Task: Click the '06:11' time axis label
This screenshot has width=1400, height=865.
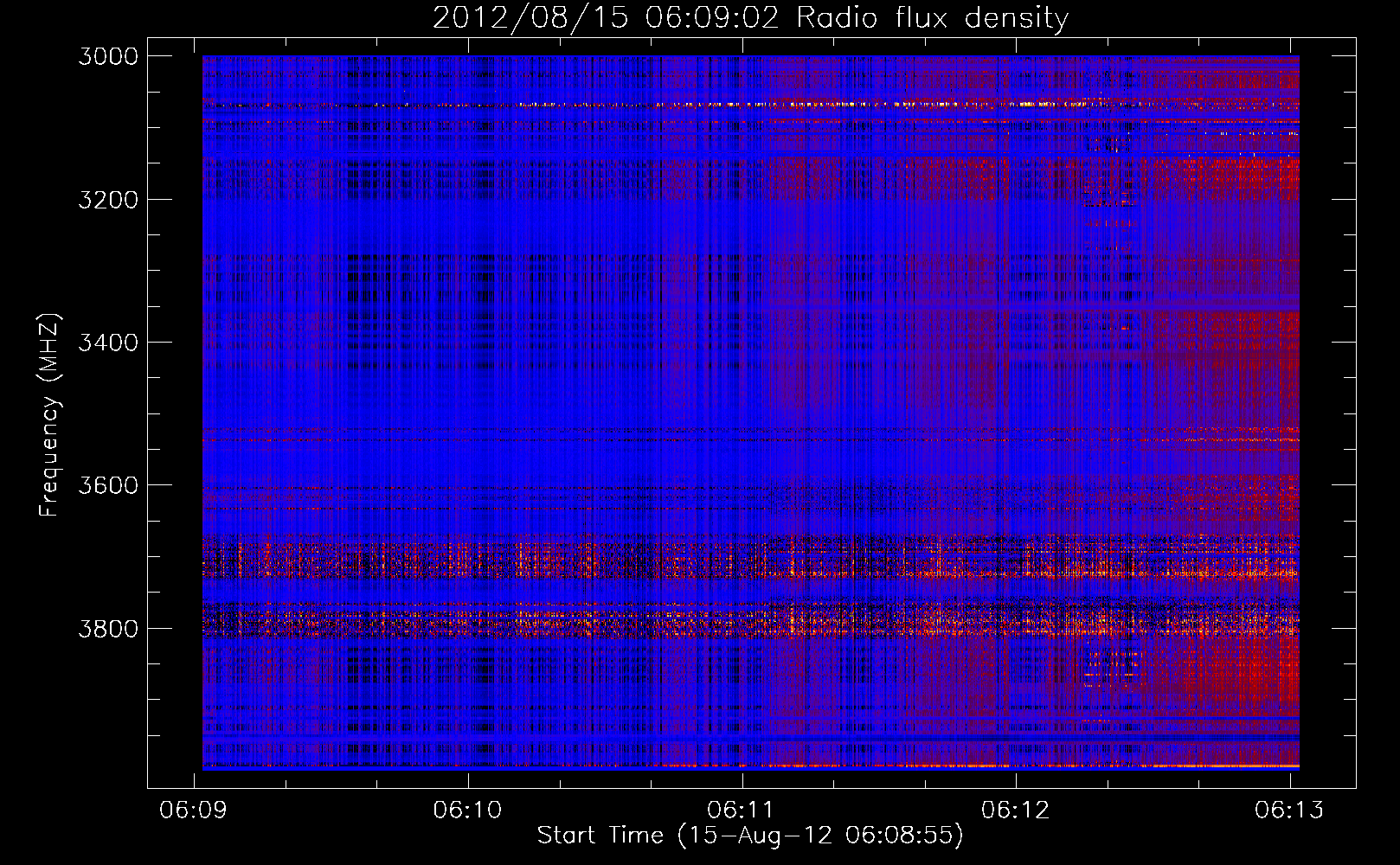Action: 741,810
